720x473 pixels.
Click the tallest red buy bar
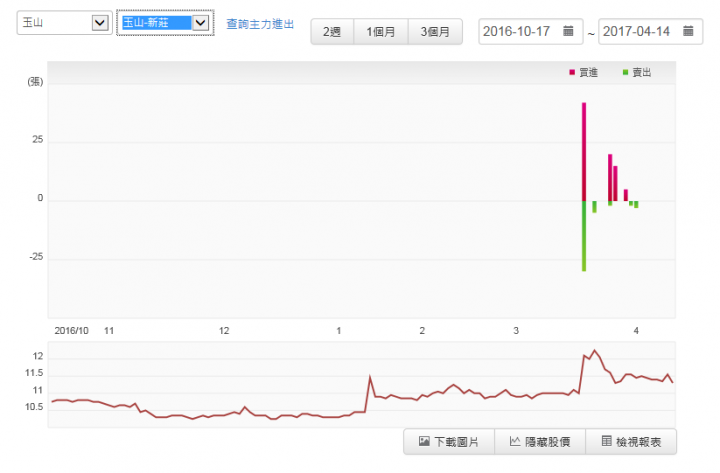(x=584, y=152)
